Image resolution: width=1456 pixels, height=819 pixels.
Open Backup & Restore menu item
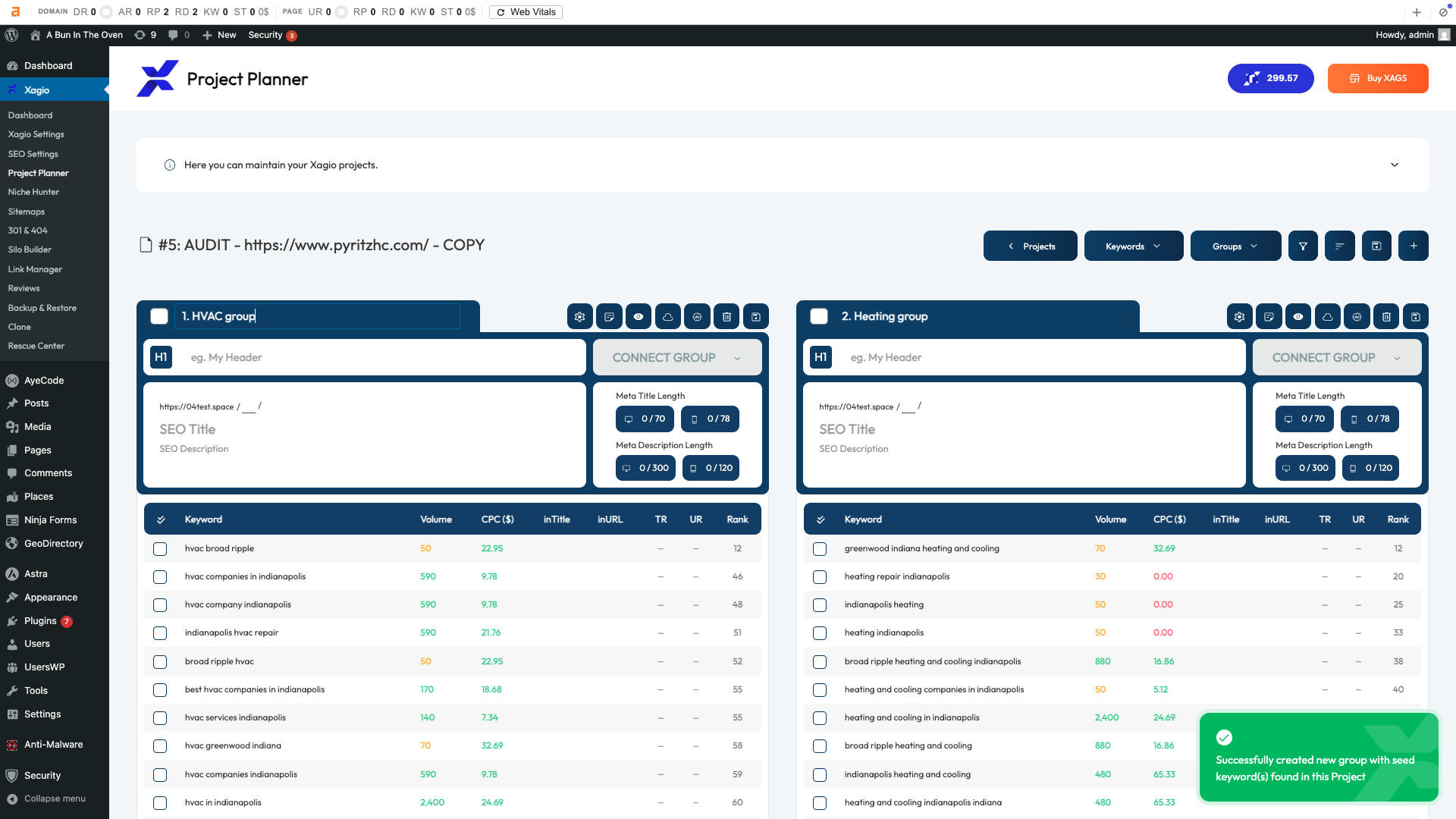point(42,308)
